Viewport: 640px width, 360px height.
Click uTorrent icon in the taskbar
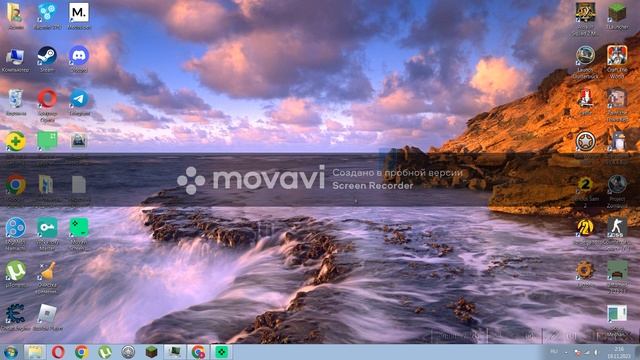[x=105, y=352]
